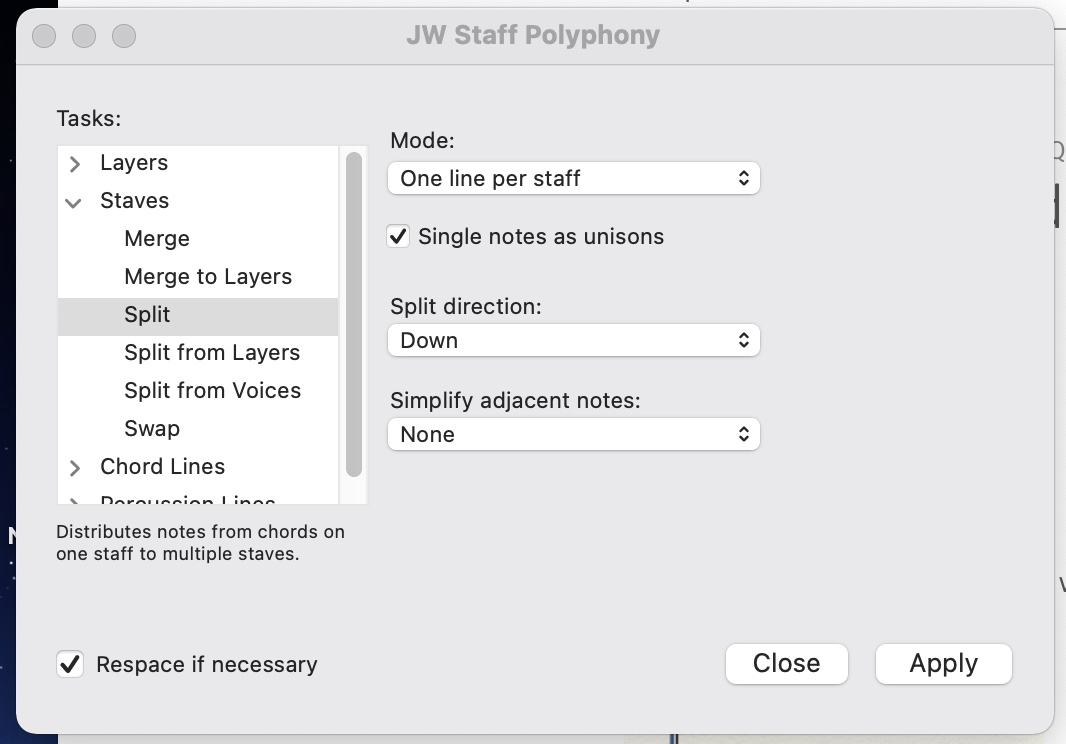This screenshot has height=744, width=1066.
Task: Select the Merge task
Action: coord(157,239)
